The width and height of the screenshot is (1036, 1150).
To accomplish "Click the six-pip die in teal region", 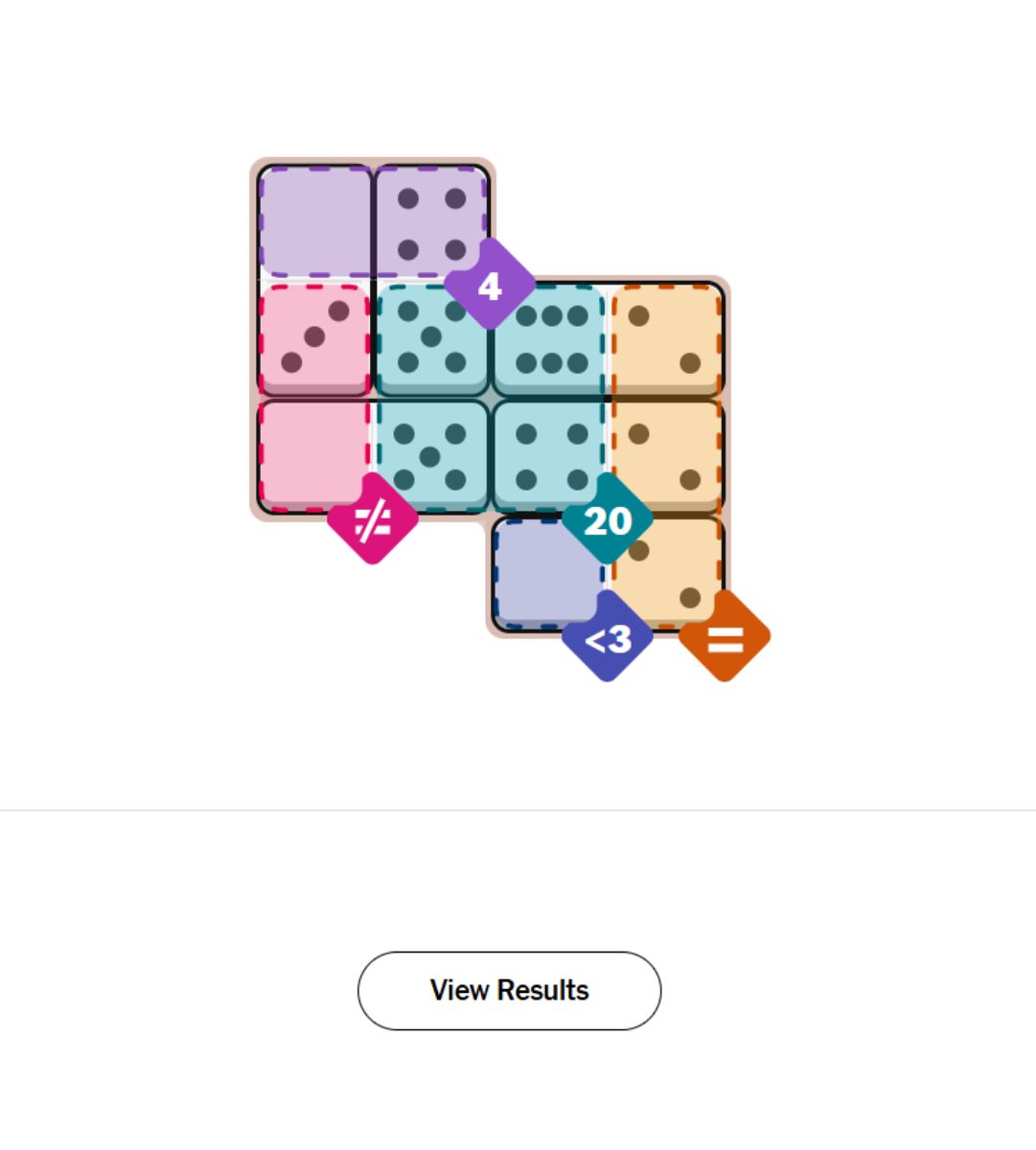I will pyautogui.click(x=549, y=338).
